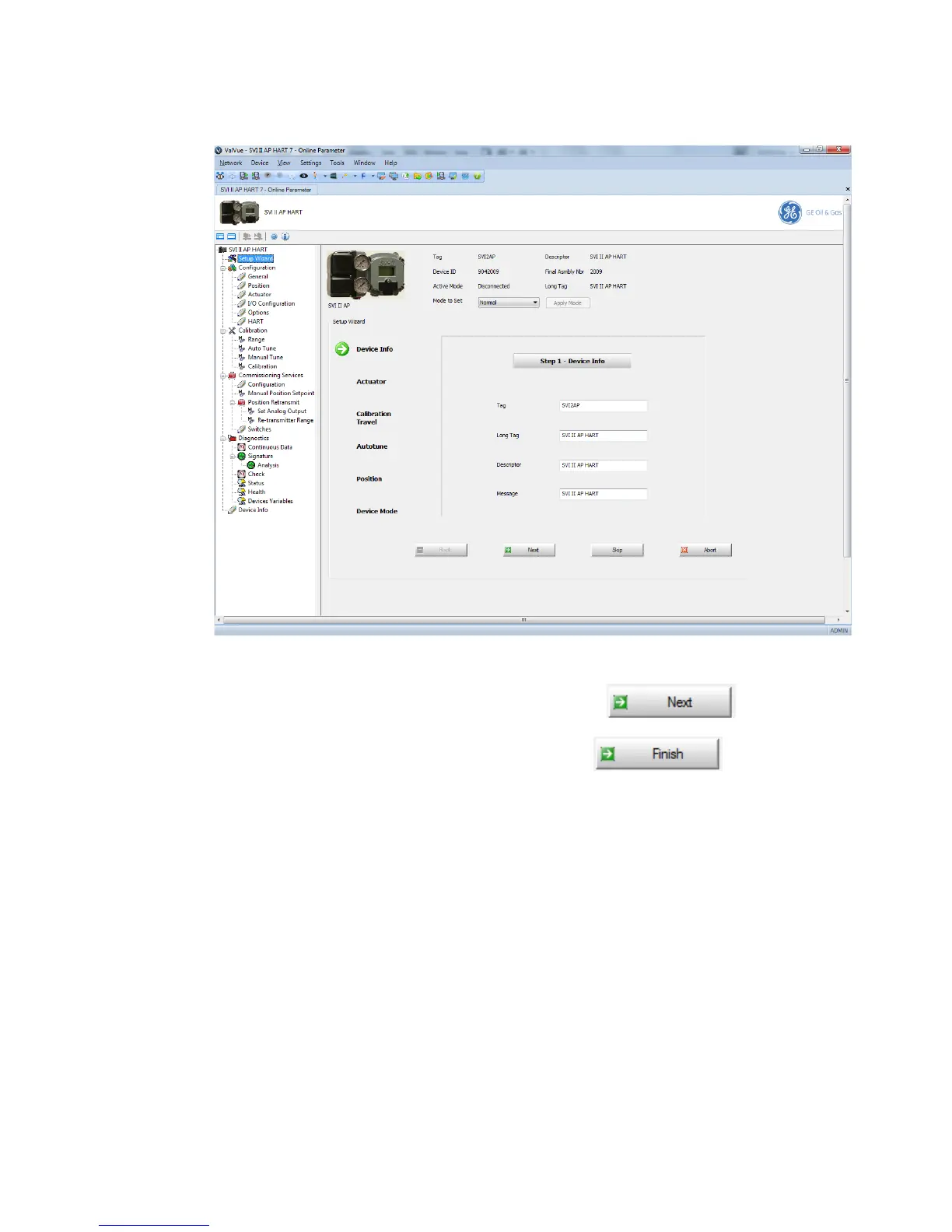The height and width of the screenshot is (1232, 952).
Task: Open the Check diagnostics node
Action: click(x=256, y=474)
